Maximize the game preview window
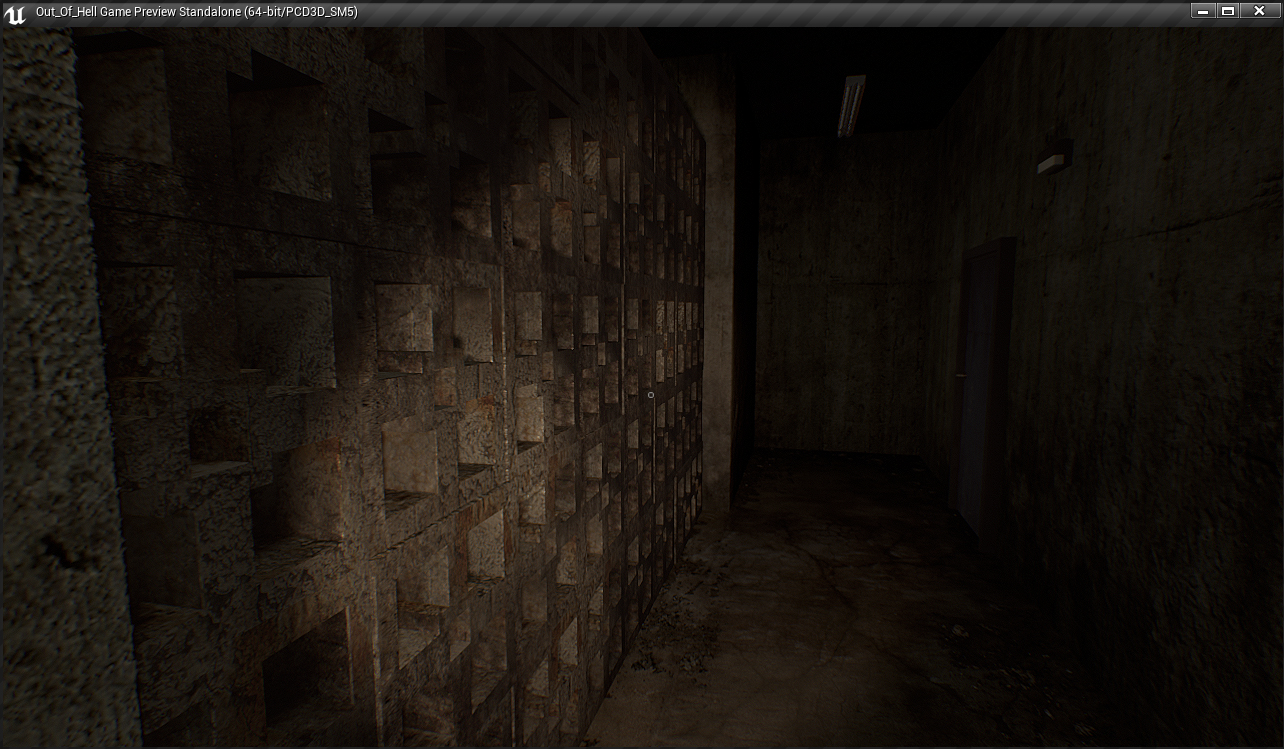 pyautogui.click(x=1229, y=11)
